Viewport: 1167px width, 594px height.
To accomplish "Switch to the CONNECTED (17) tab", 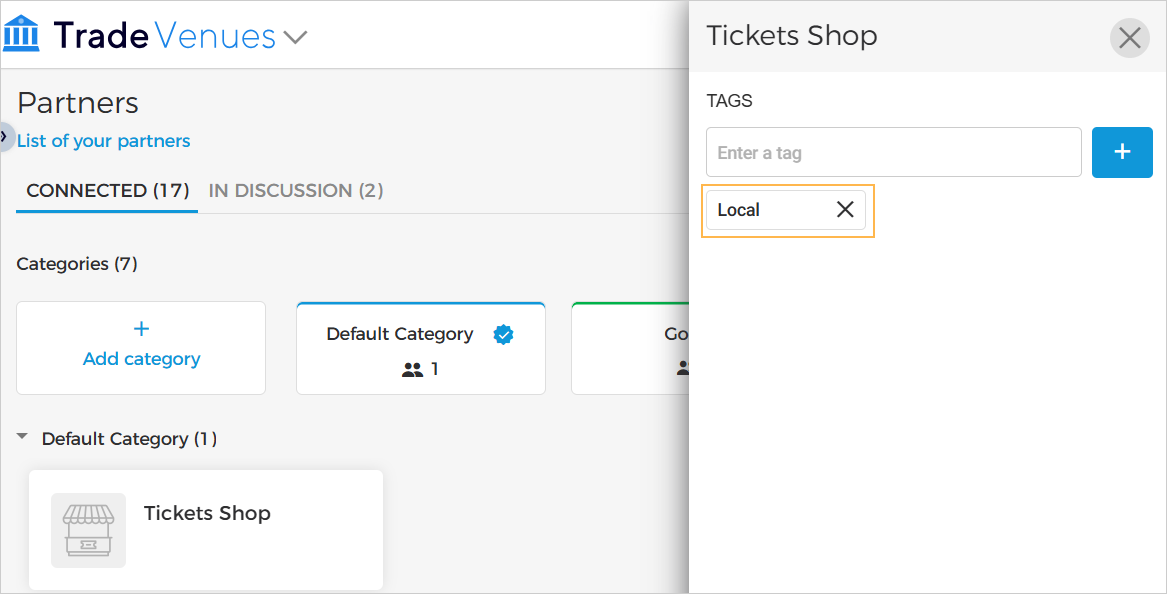I will 107,190.
